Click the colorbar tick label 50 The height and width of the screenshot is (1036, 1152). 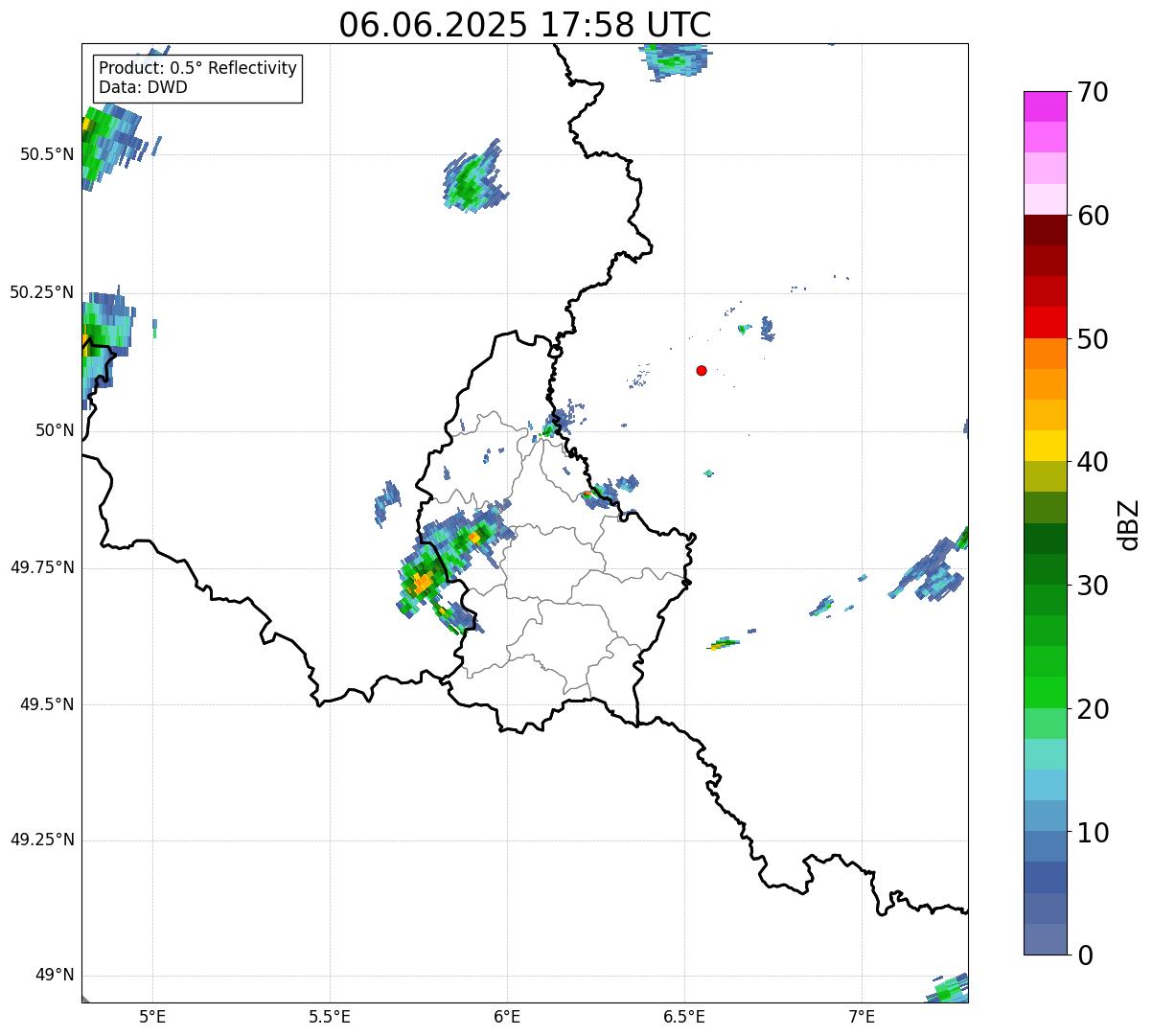click(1093, 339)
